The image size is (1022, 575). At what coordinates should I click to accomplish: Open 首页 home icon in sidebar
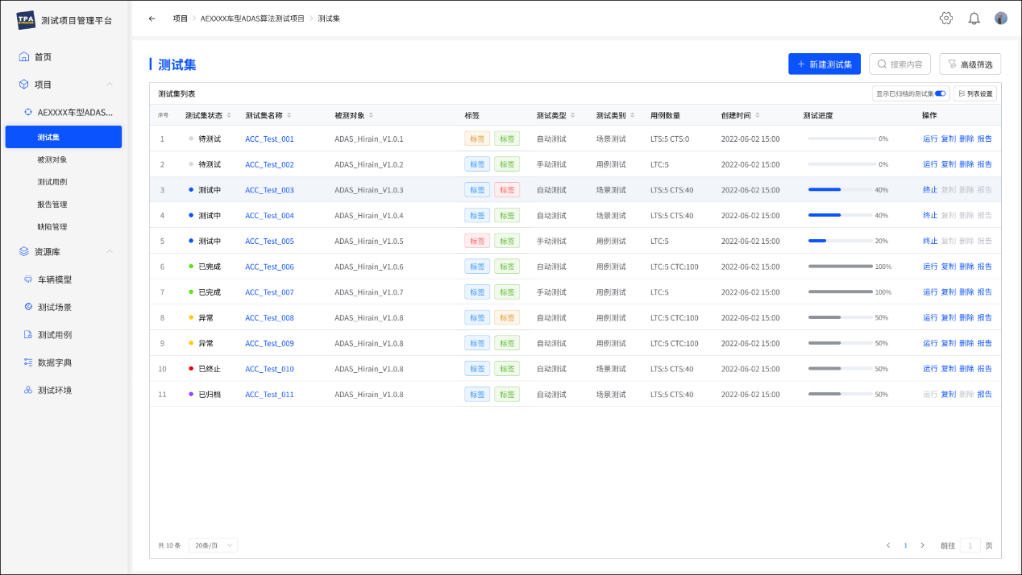tap(24, 57)
